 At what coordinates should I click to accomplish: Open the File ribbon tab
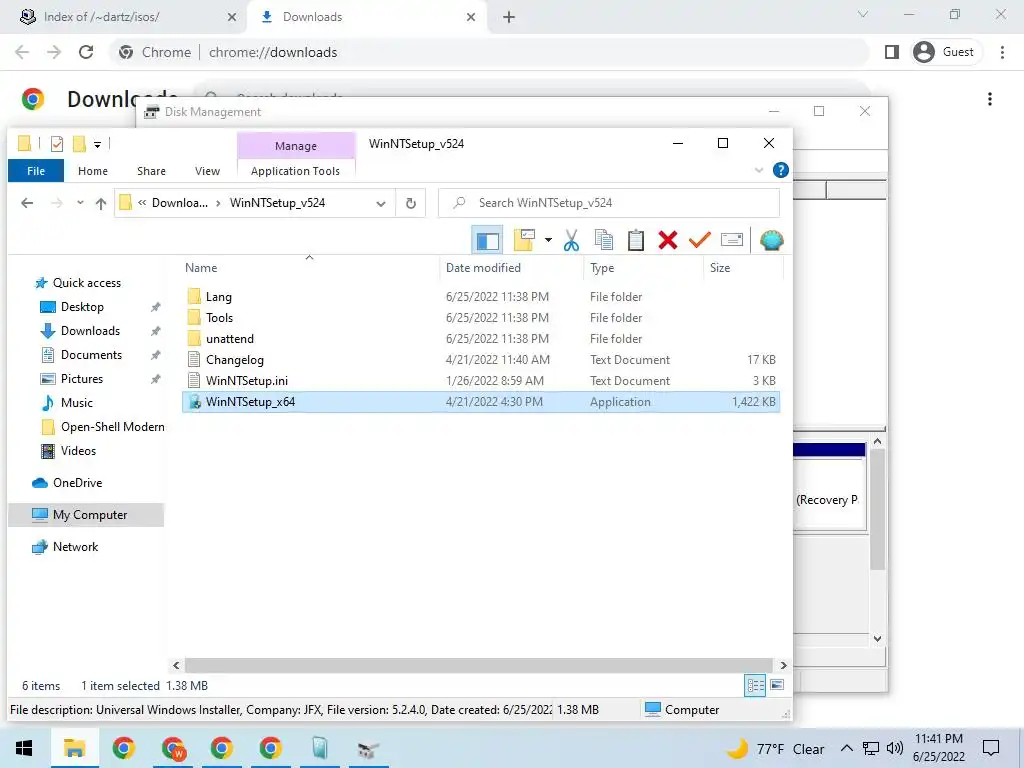(x=36, y=171)
